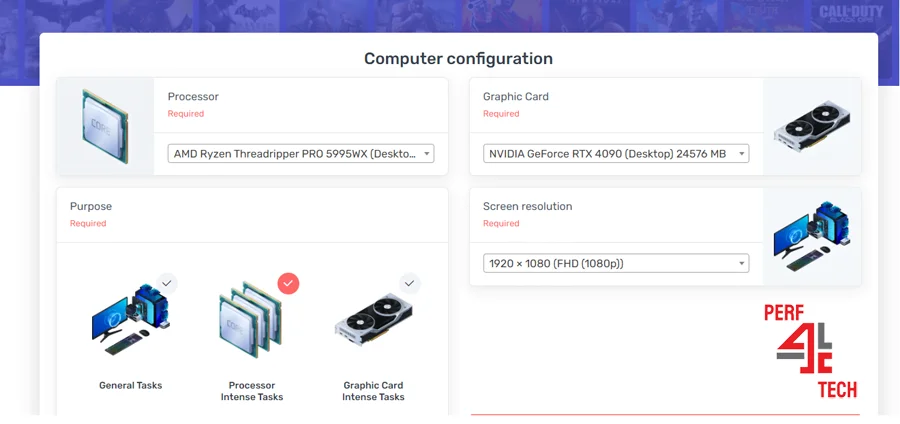Open the Graphic Card selection dropdown
Viewport: 900px width, 424px height.
616,154
